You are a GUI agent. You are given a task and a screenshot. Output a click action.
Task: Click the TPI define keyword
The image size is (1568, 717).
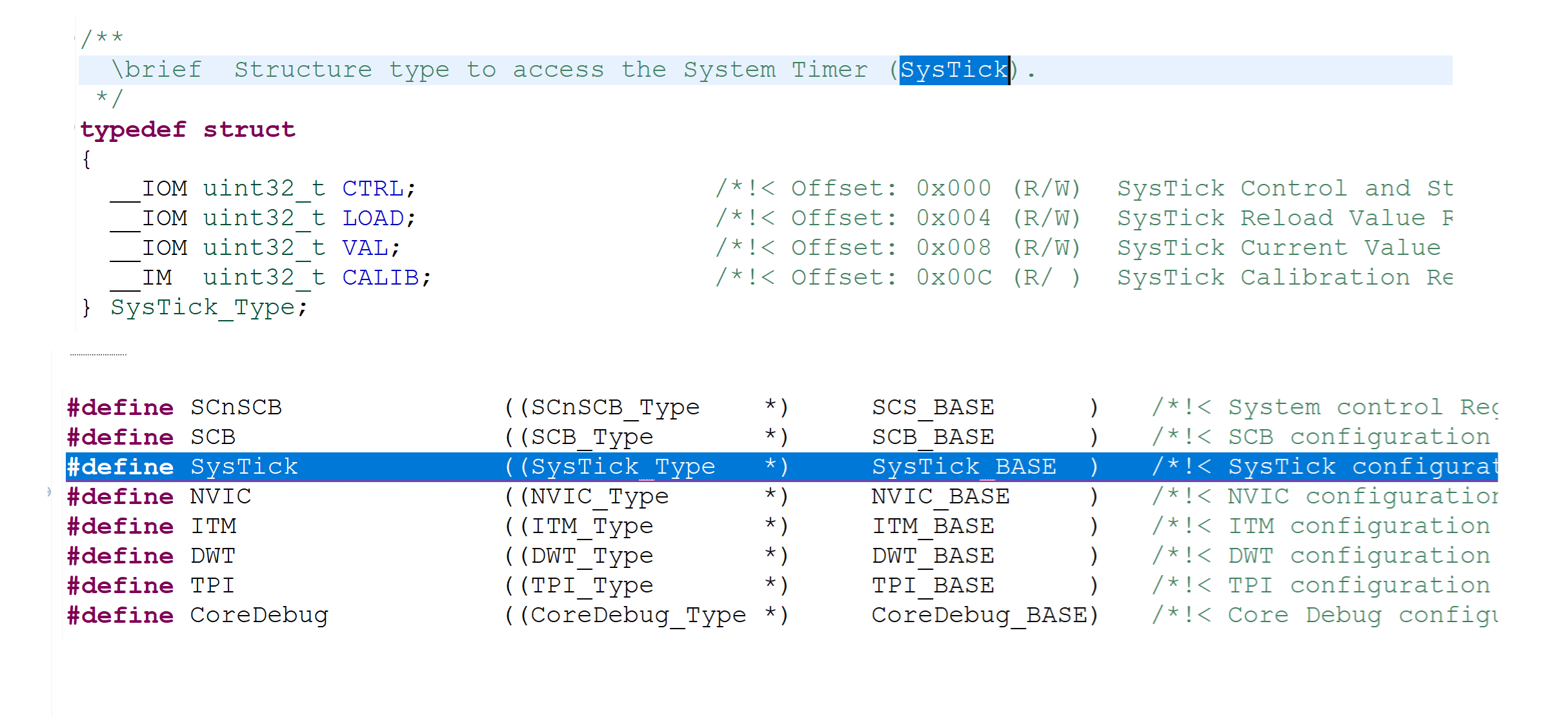(119, 585)
